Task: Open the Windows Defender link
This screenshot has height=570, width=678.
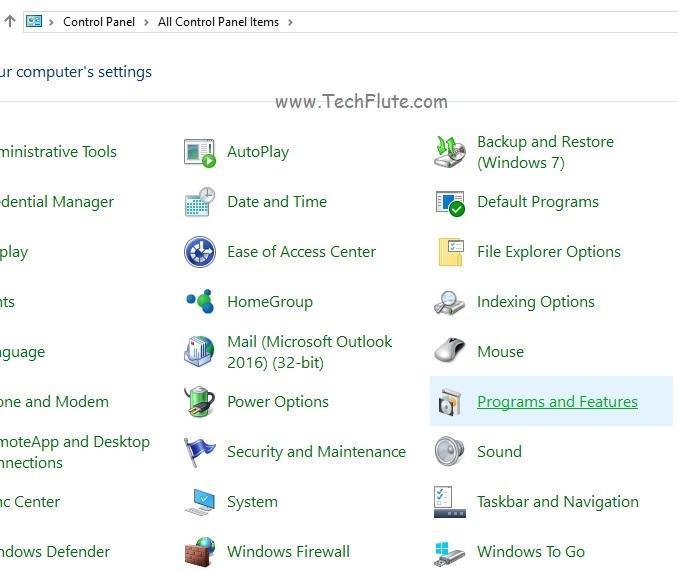Action: coord(55,552)
